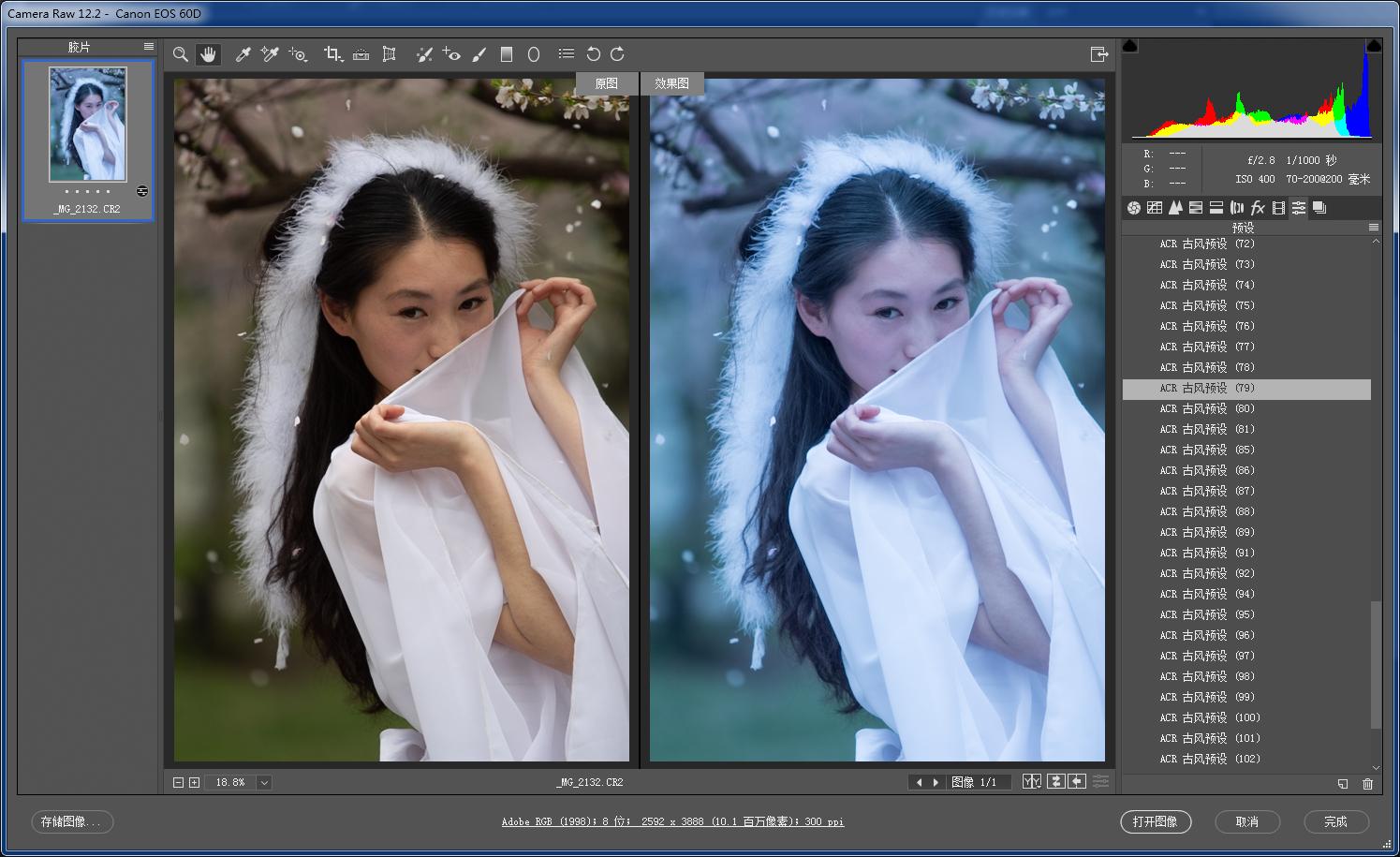Open the Effects fx panel
This screenshot has height=857, width=1400.
[1258, 207]
